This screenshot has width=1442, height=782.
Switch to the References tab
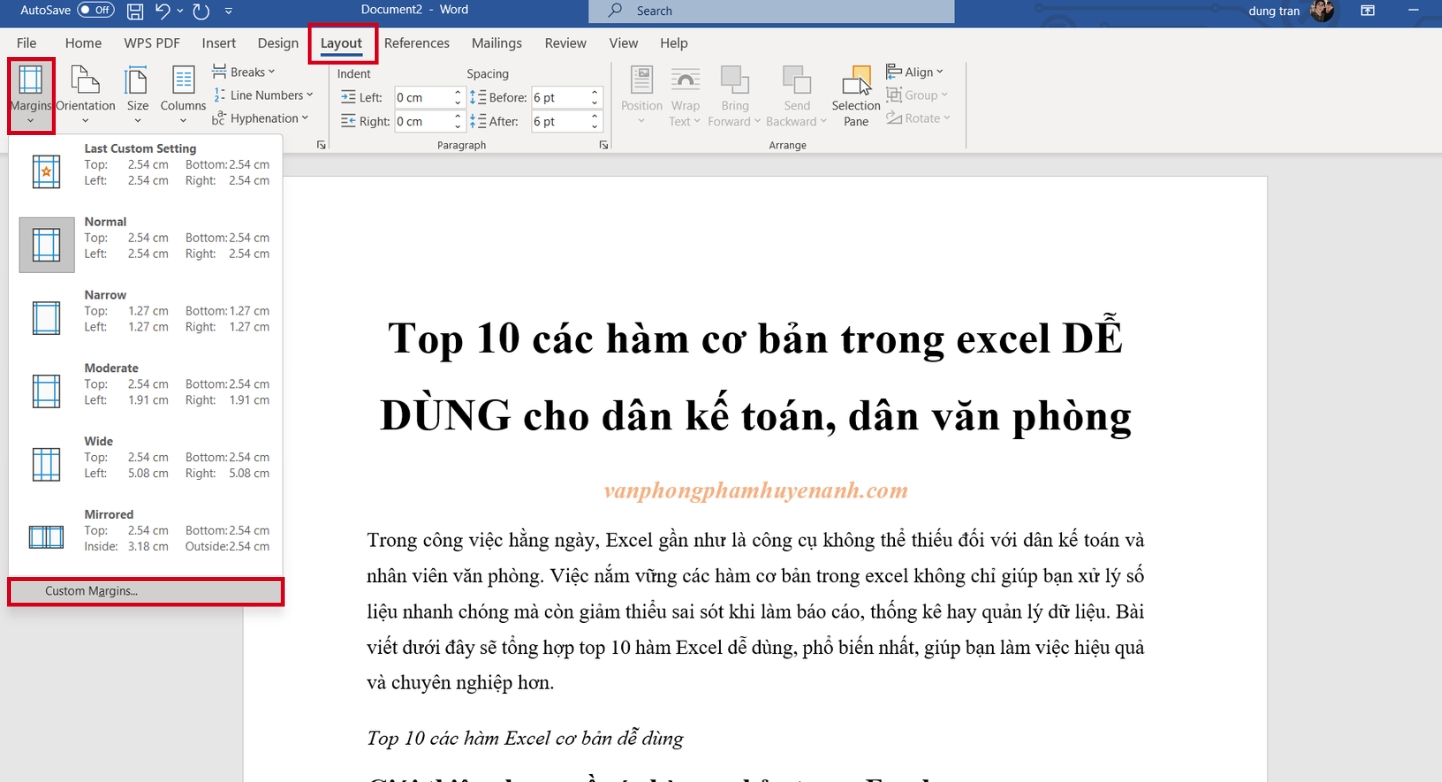click(417, 43)
